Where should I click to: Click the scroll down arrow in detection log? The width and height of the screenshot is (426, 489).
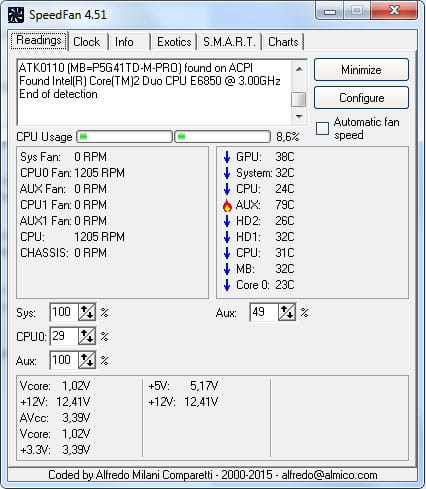point(299,116)
